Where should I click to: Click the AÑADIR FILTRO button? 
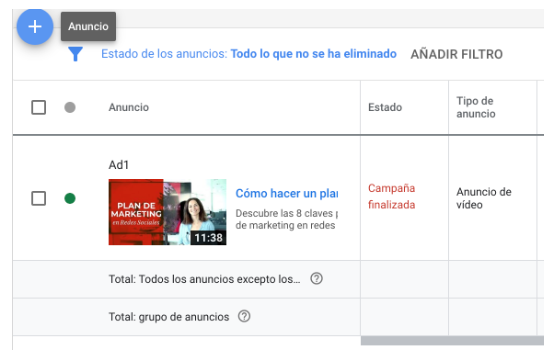pyautogui.click(x=457, y=54)
